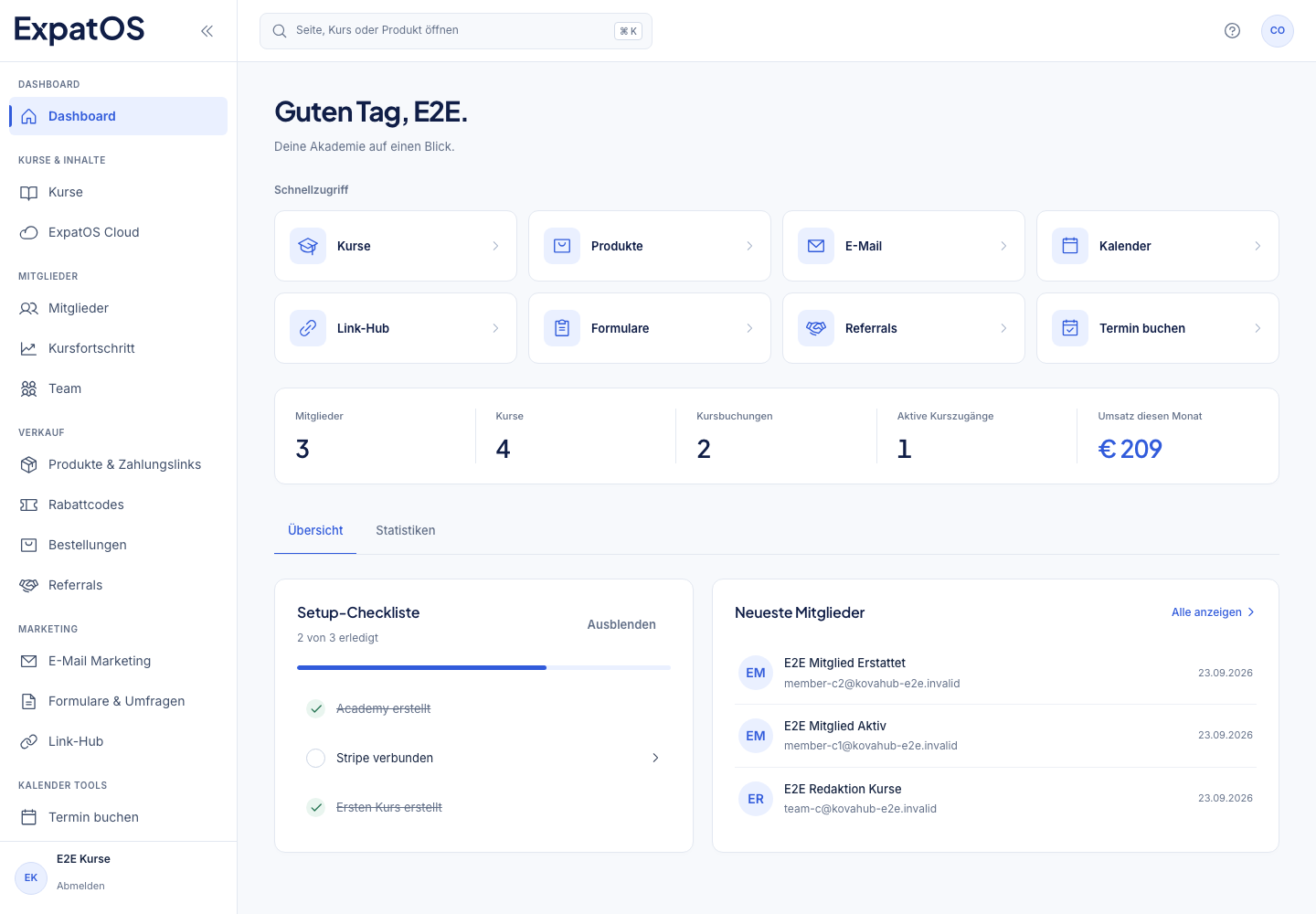Screen dimensions: 1316x914
Task: Focus the Seite, Kurs oder Produkt search field
Action: click(456, 31)
